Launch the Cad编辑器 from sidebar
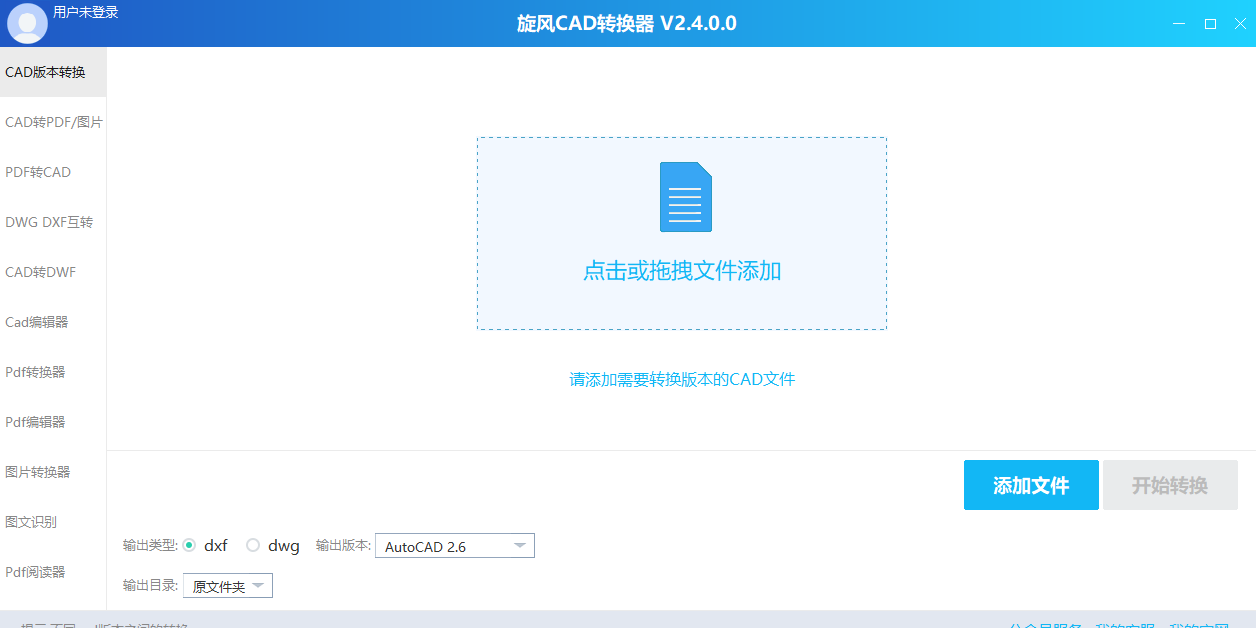The image size is (1256, 628). click(x=37, y=322)
